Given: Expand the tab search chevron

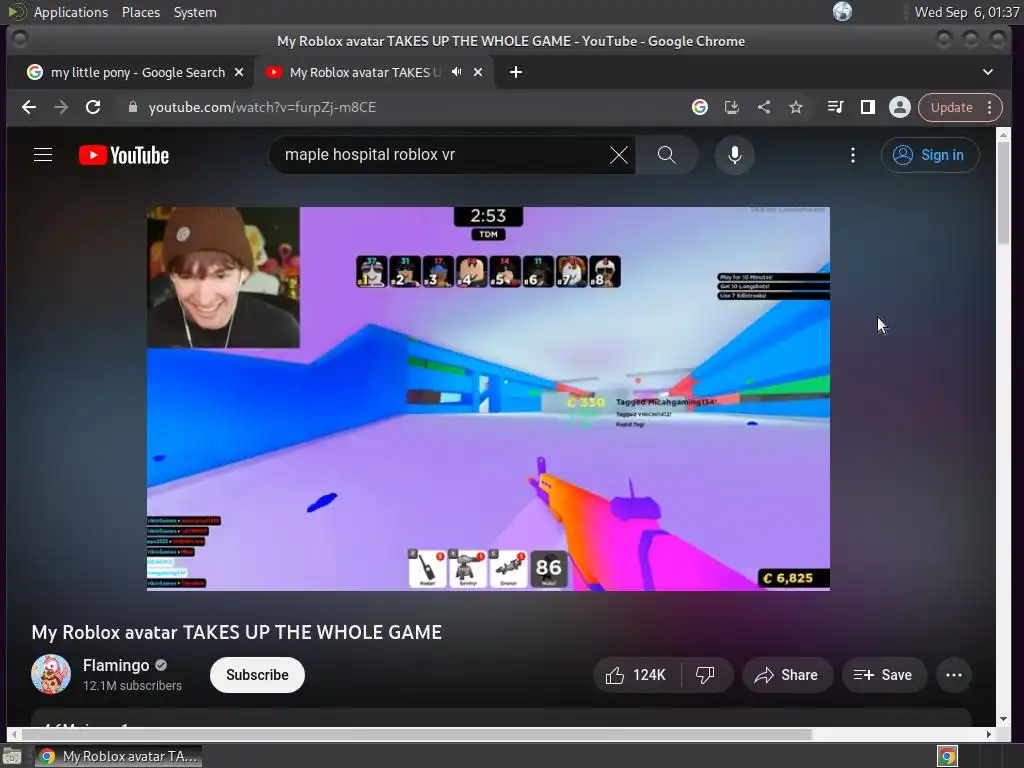Looking at the screenshot, I should tap(987, 72).
